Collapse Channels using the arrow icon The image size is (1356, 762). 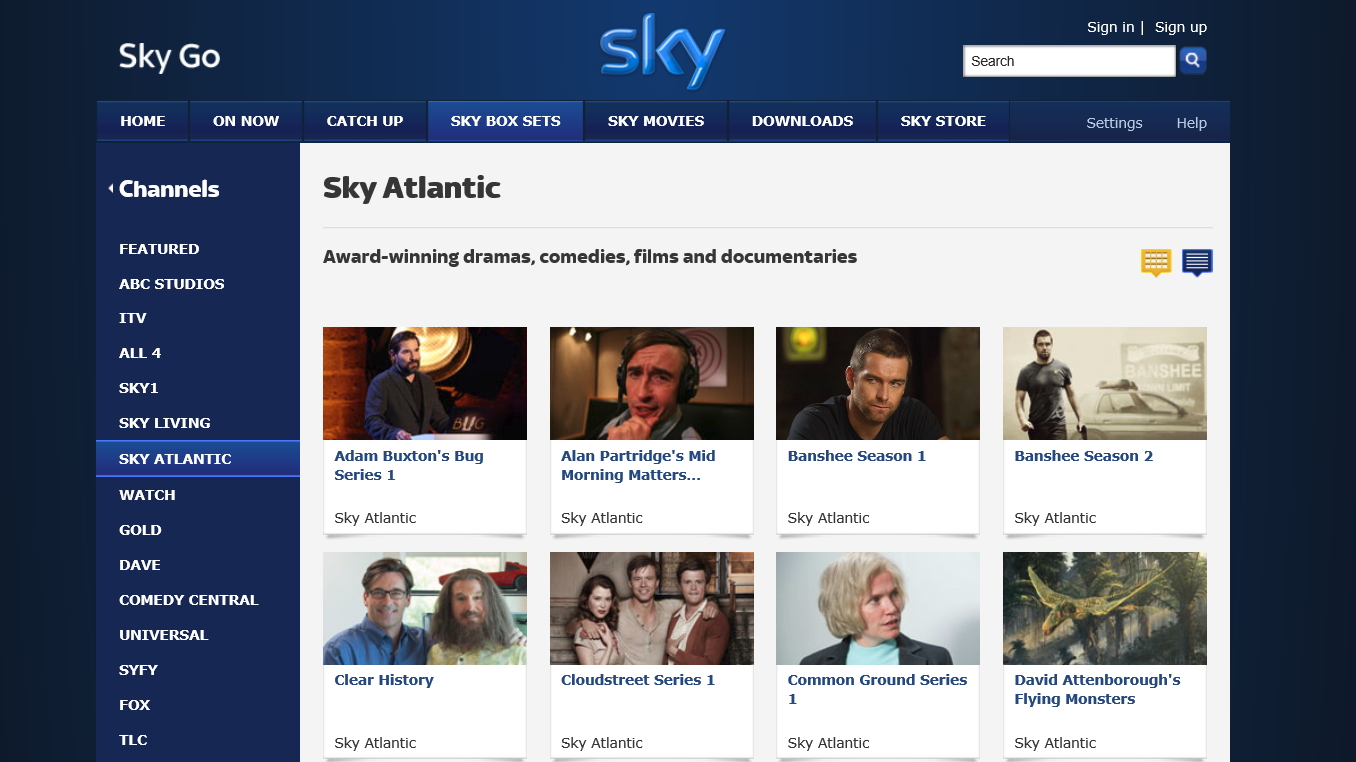tap(111, 188)
